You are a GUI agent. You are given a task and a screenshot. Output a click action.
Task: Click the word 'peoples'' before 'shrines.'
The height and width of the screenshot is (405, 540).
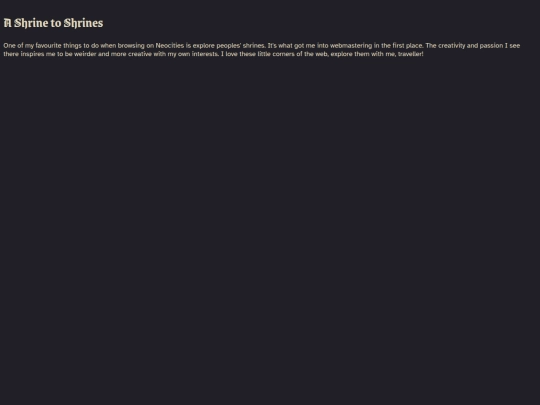tap(229, 45)
